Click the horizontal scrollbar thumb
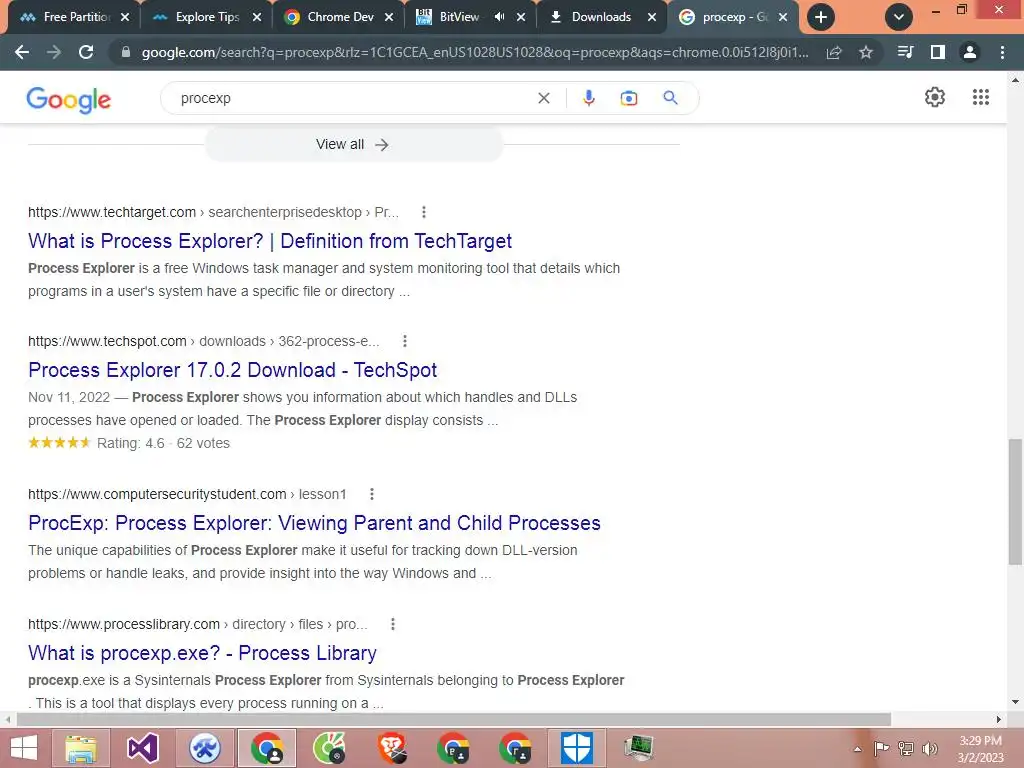Viewport: 1024px width, 768px height. pos(453,719)
